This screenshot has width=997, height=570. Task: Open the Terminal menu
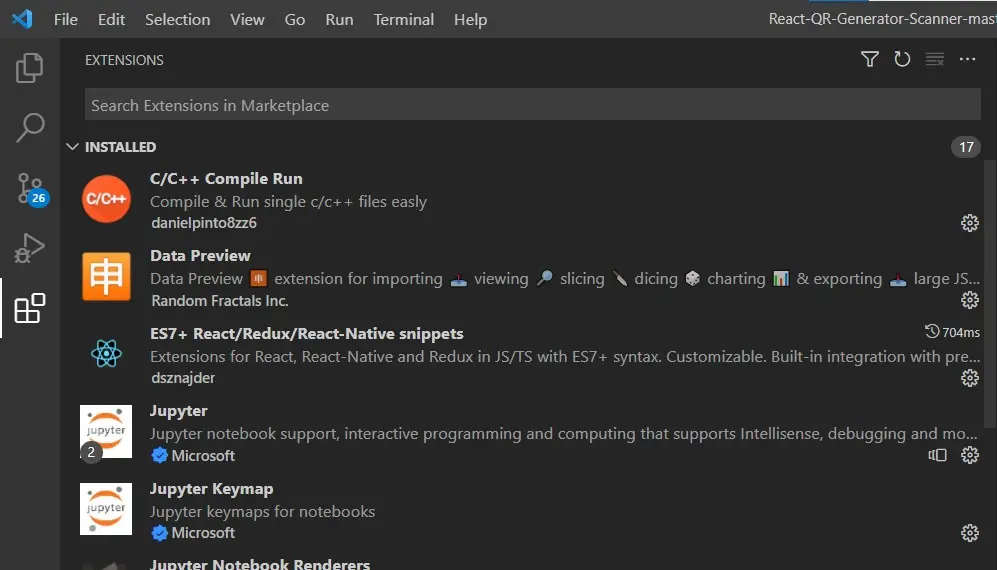coord(404,20)
